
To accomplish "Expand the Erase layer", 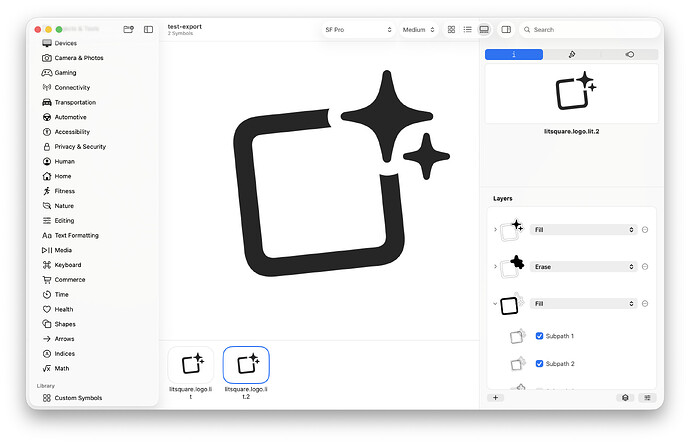I will point(495,267).
